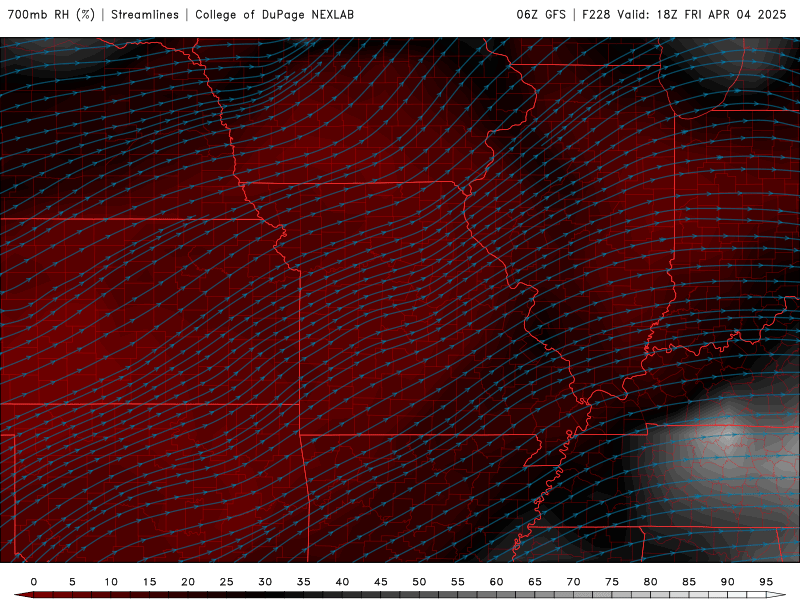Click the '55' label on color scale

[458, 582]
